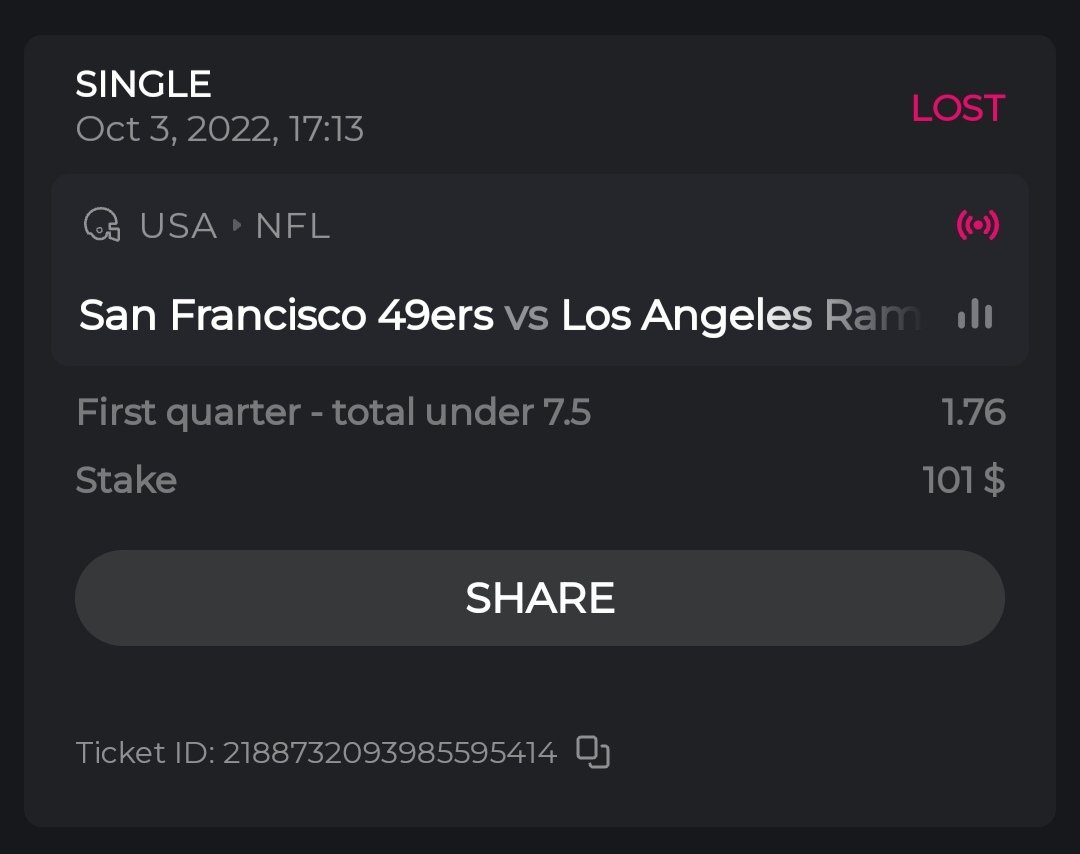The width and height of the screenshot is (1080, 854).
Task: Click the 1.76 odds value
Action: (x=973, y=412)
